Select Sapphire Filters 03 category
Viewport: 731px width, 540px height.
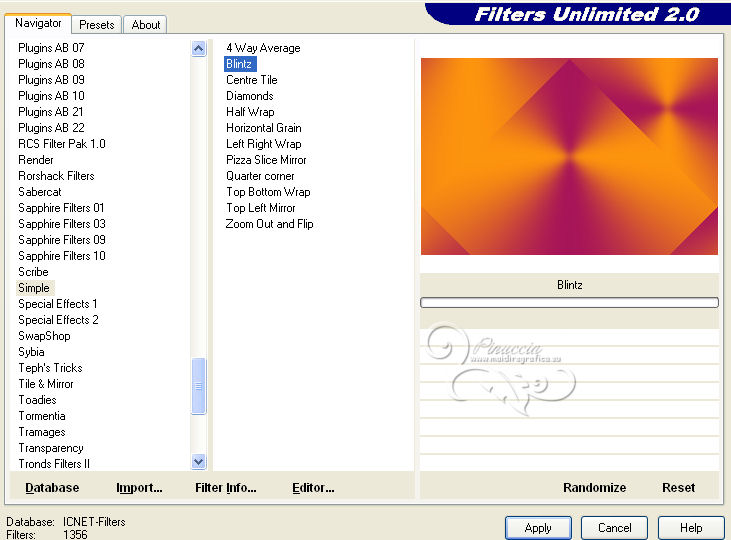click(x=62, y=224)
